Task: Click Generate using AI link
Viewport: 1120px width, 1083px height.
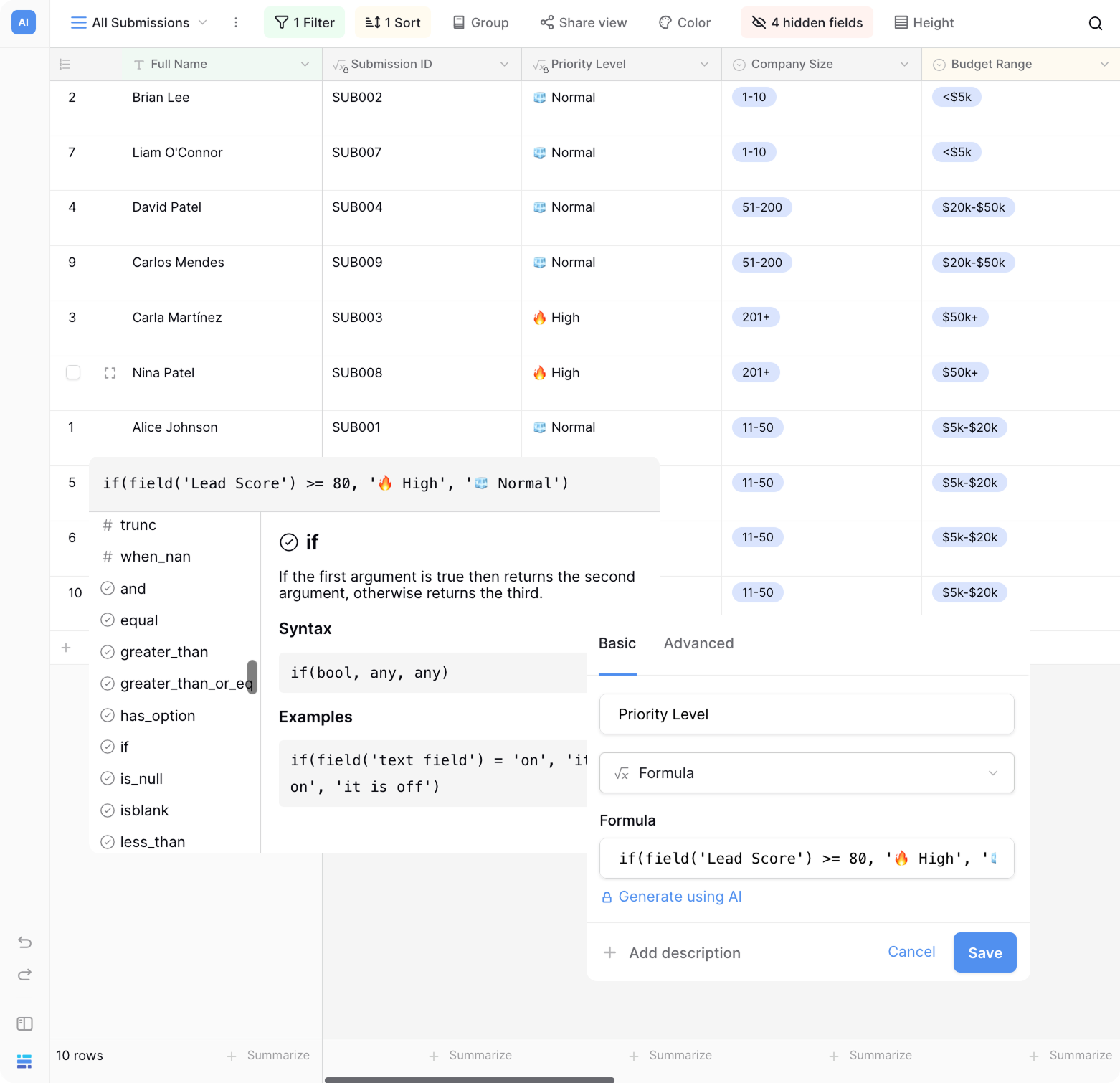Action: tap(680, 897)
